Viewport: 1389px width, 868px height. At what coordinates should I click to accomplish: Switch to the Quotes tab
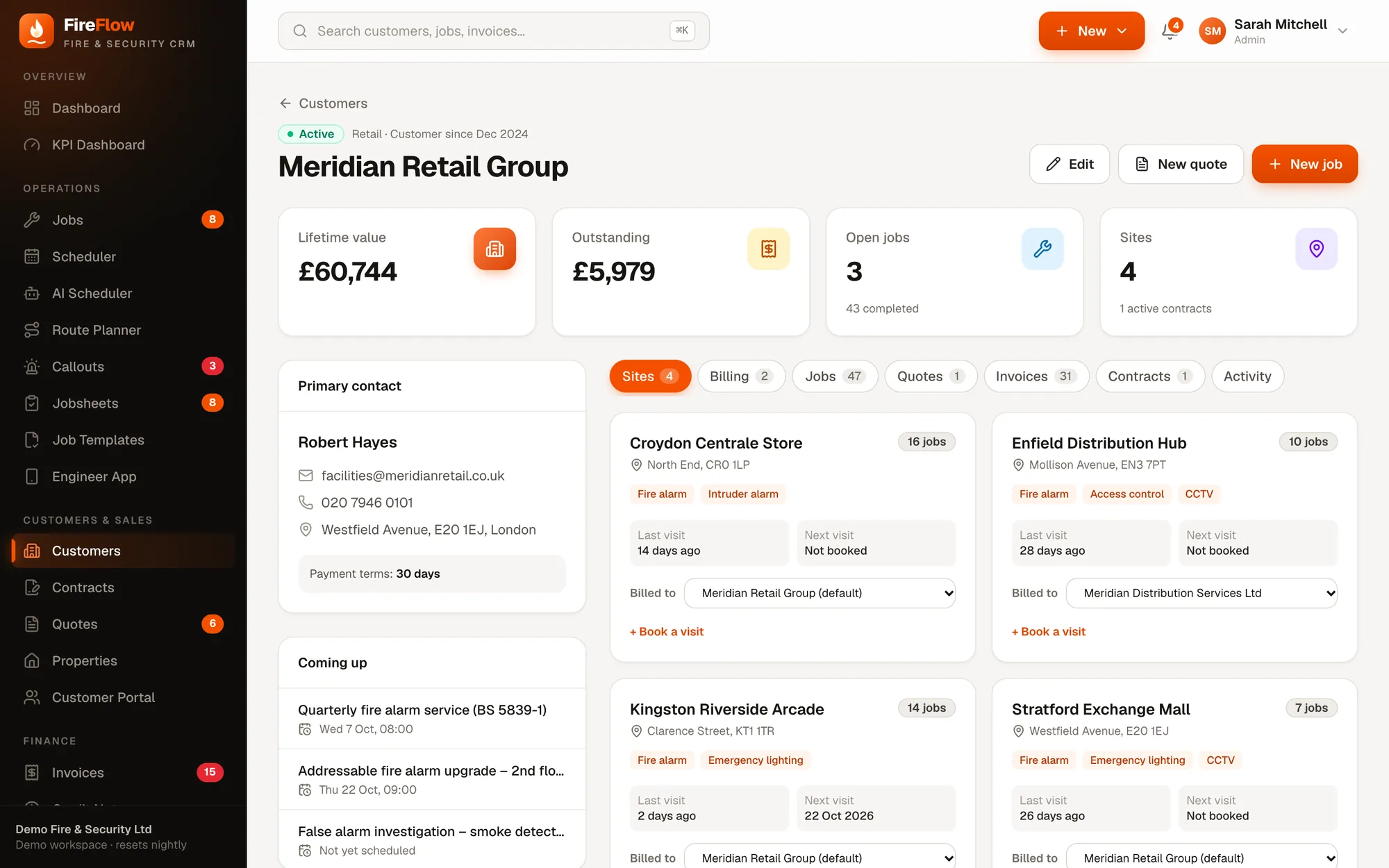931,376
